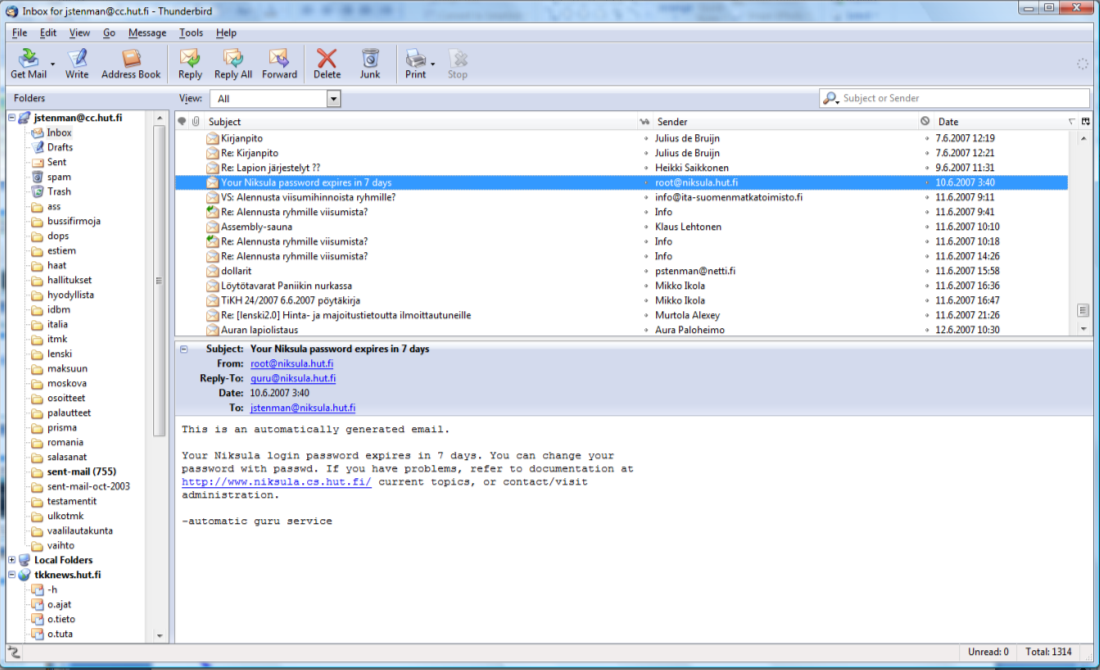Open the Print dropdown arrow
Image resolution: width=1100 pixels, height=670 pixels.
[x=432, y=65]
